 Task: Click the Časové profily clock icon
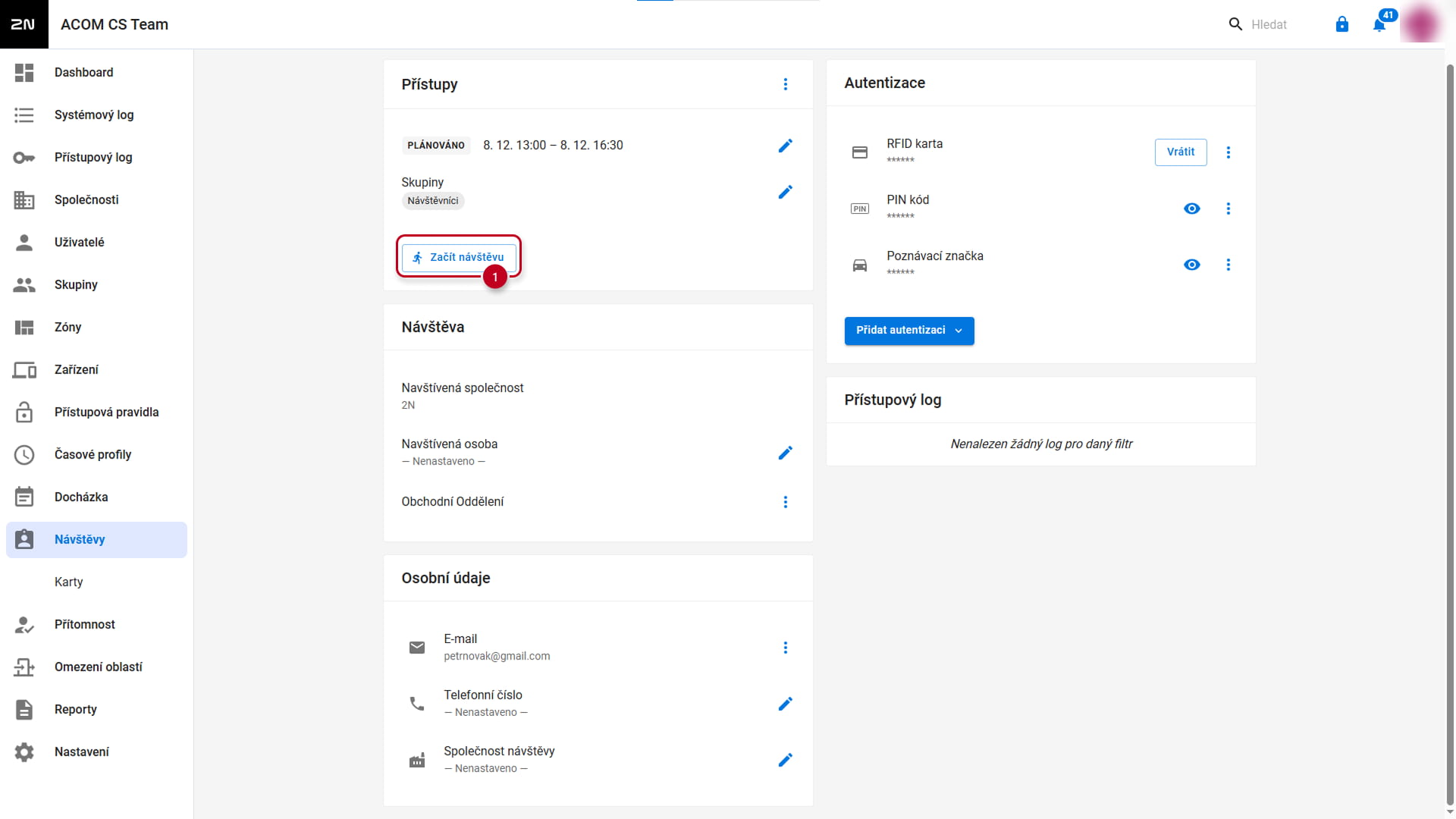[x=24, y=455]
